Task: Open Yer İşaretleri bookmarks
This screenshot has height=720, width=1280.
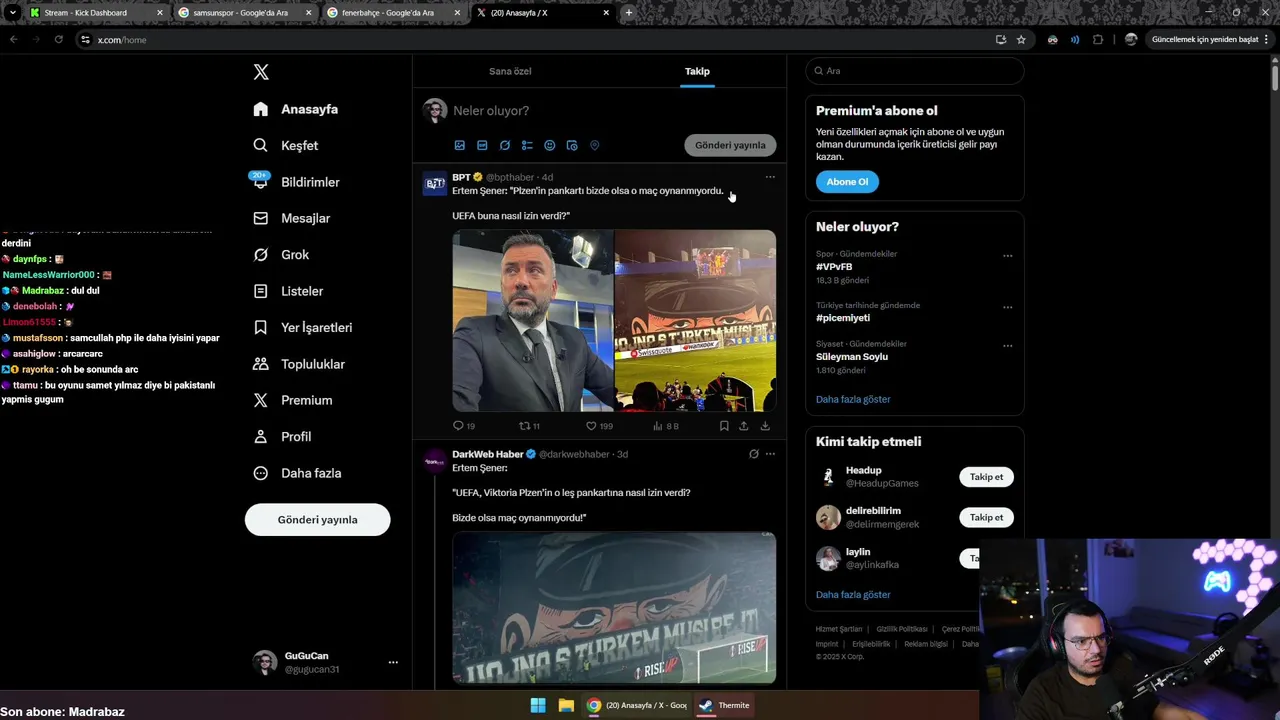Action: [x=302, y=327]
